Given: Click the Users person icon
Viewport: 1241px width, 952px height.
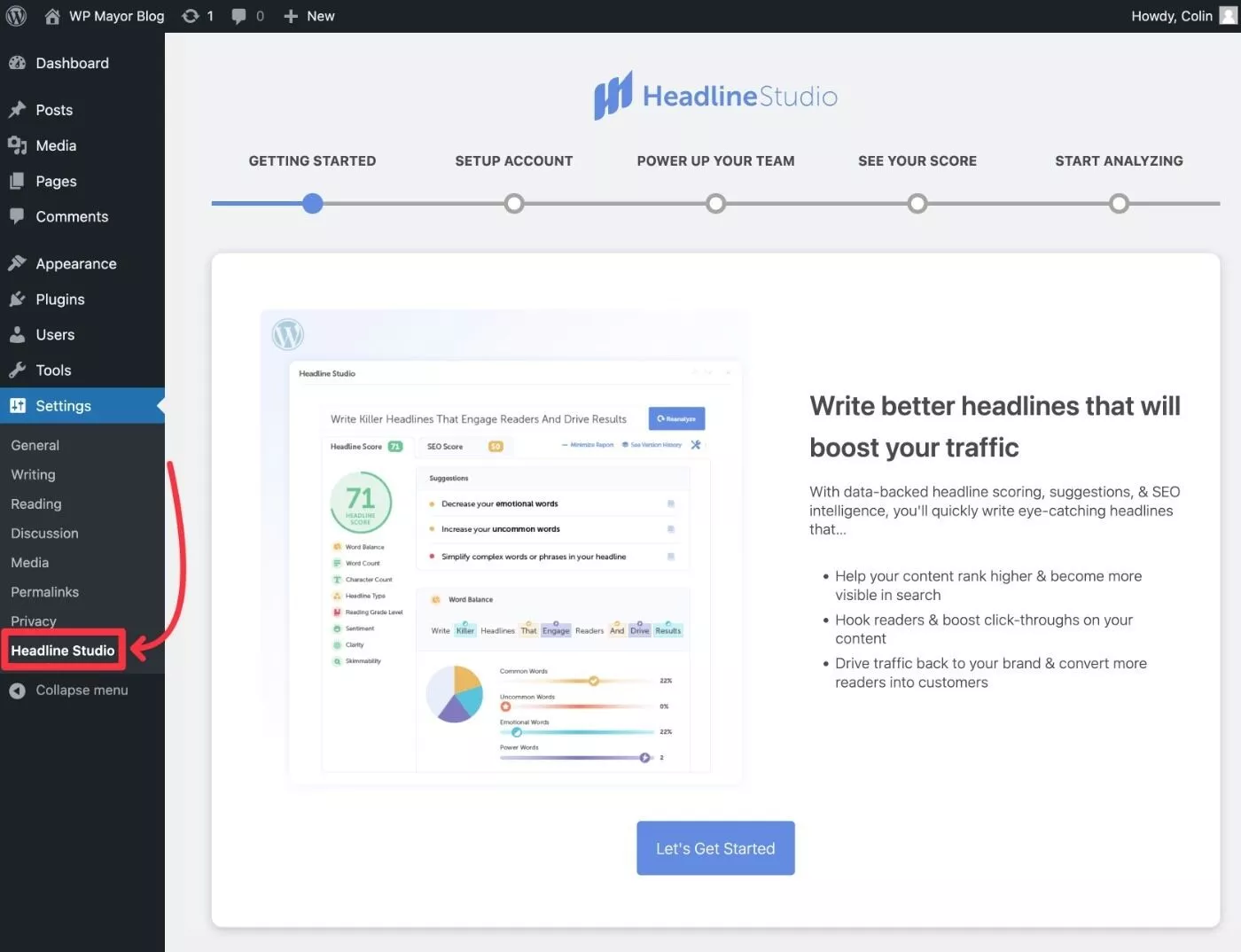Looking at the screenshot, I should click(x=17, y=334).
